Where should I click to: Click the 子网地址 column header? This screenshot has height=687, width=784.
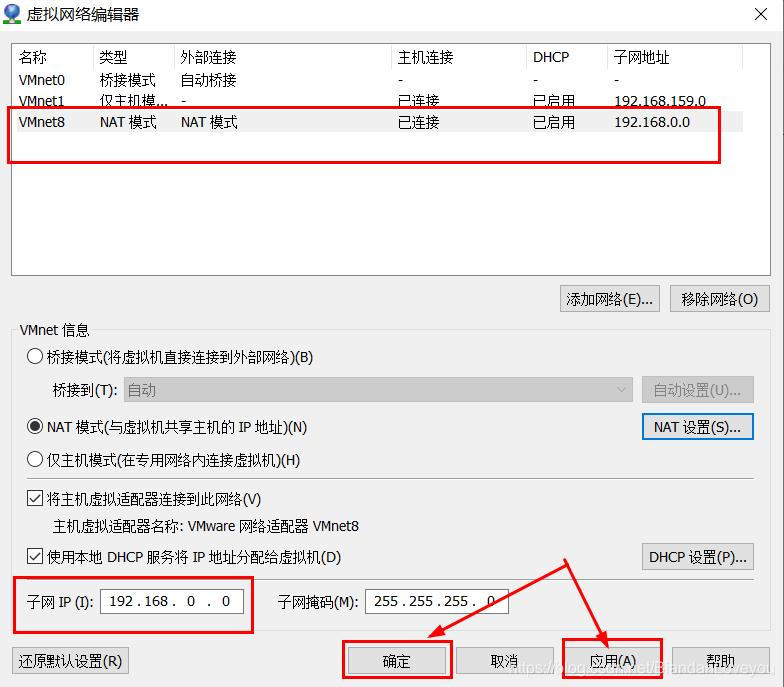click(x=675, y=57)
